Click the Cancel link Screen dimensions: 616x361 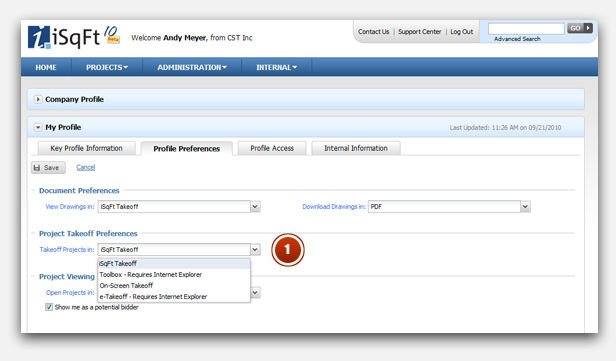(x=86, y=167)
